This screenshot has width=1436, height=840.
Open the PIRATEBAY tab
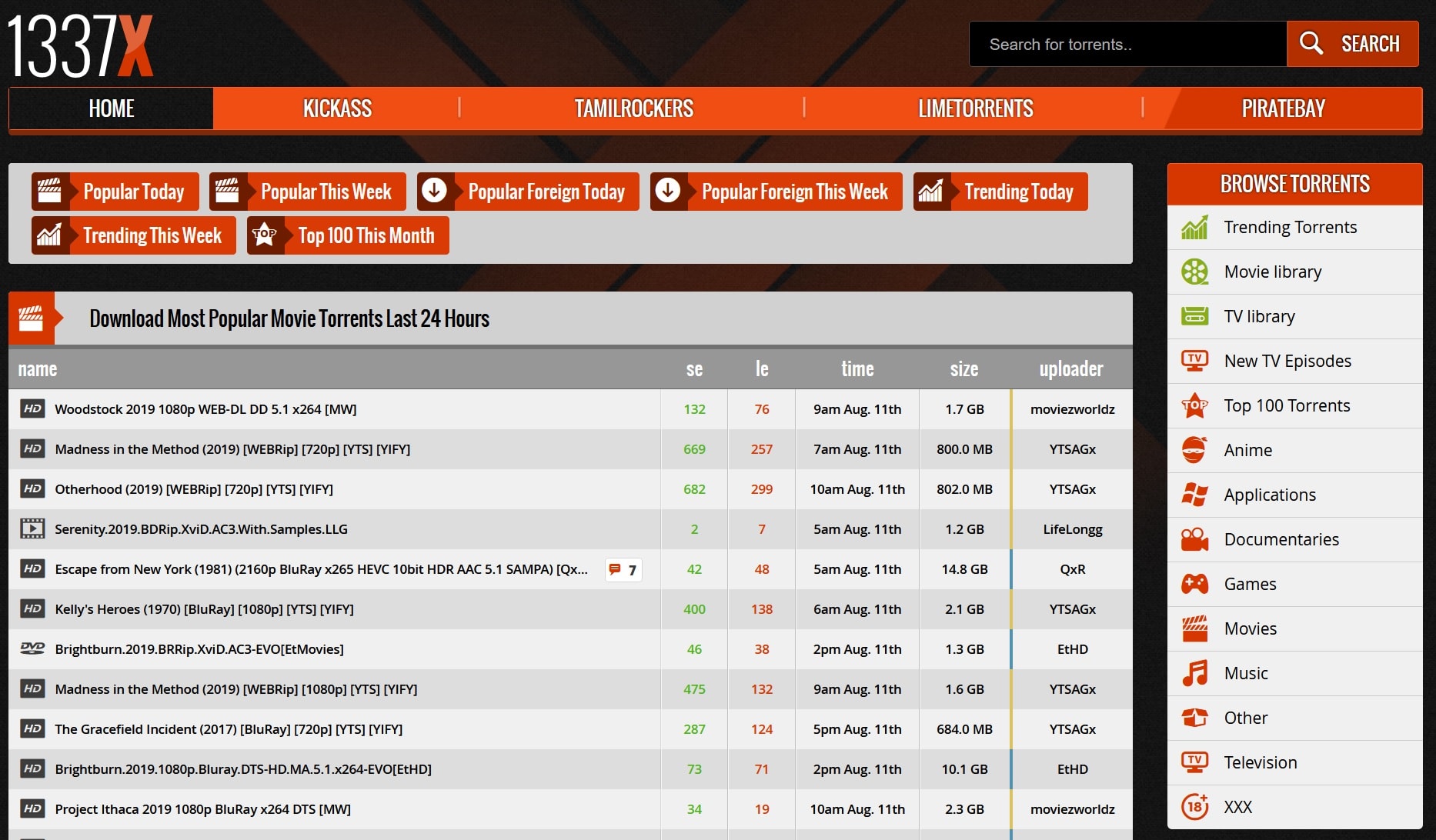[x=1283, y=108]
